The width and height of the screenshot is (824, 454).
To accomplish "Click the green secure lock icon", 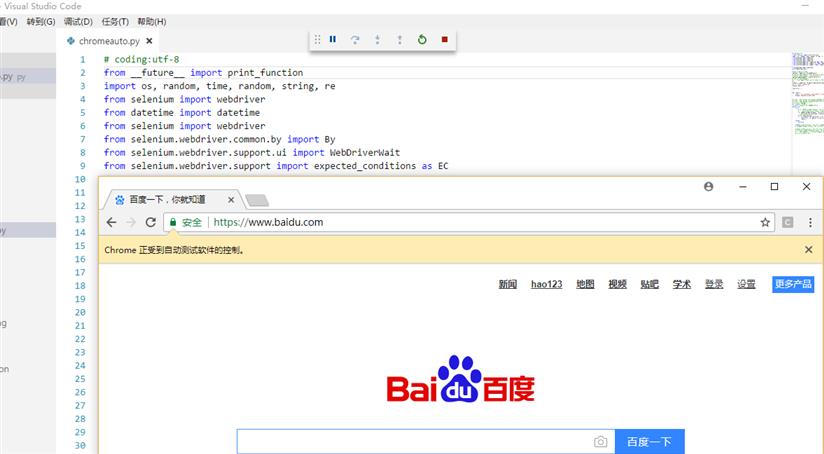I will coord(172,222).
